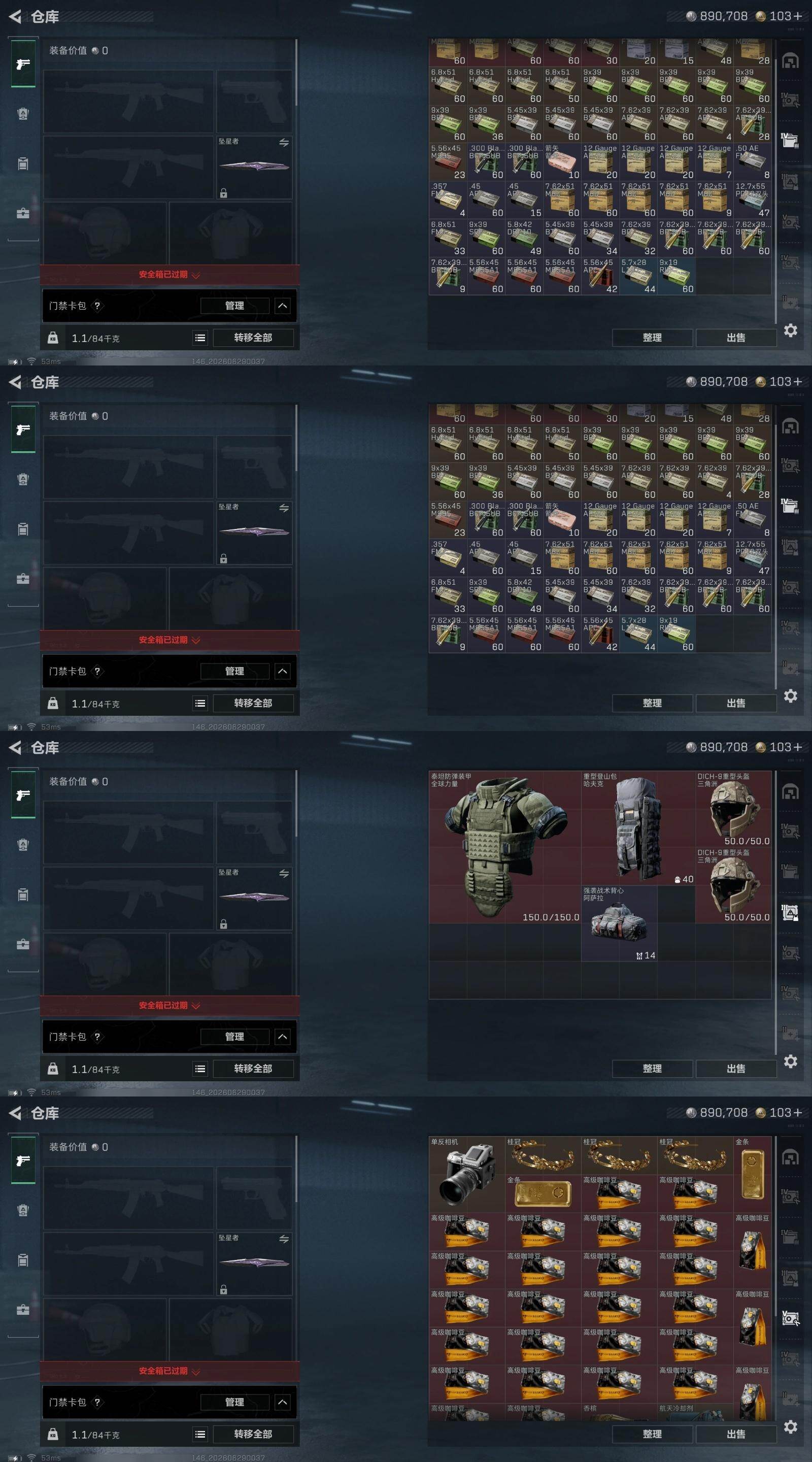The height and width of the screenshot is (1462, 812).
Task: In the coffee-bean screenshot, select the III armor stash icon
Action: (x=790, y=1278)
